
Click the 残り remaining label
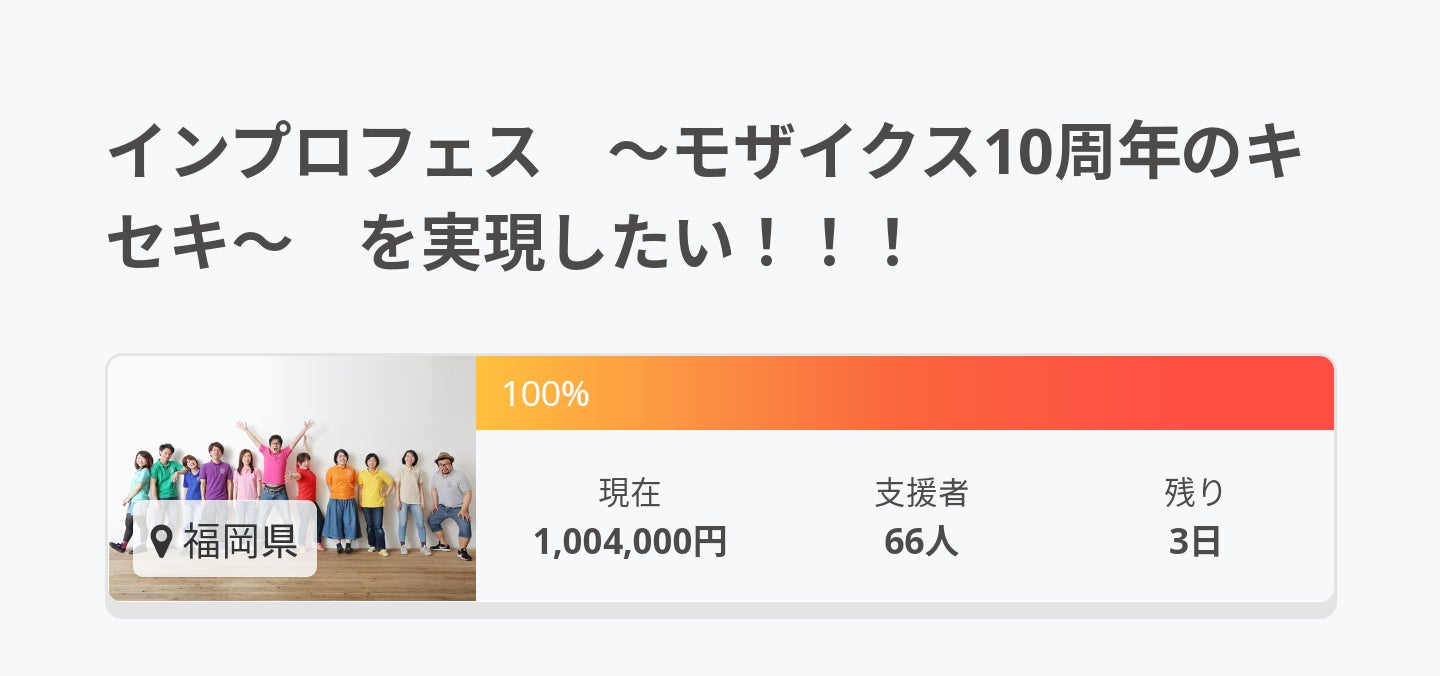coord(1195,492)
